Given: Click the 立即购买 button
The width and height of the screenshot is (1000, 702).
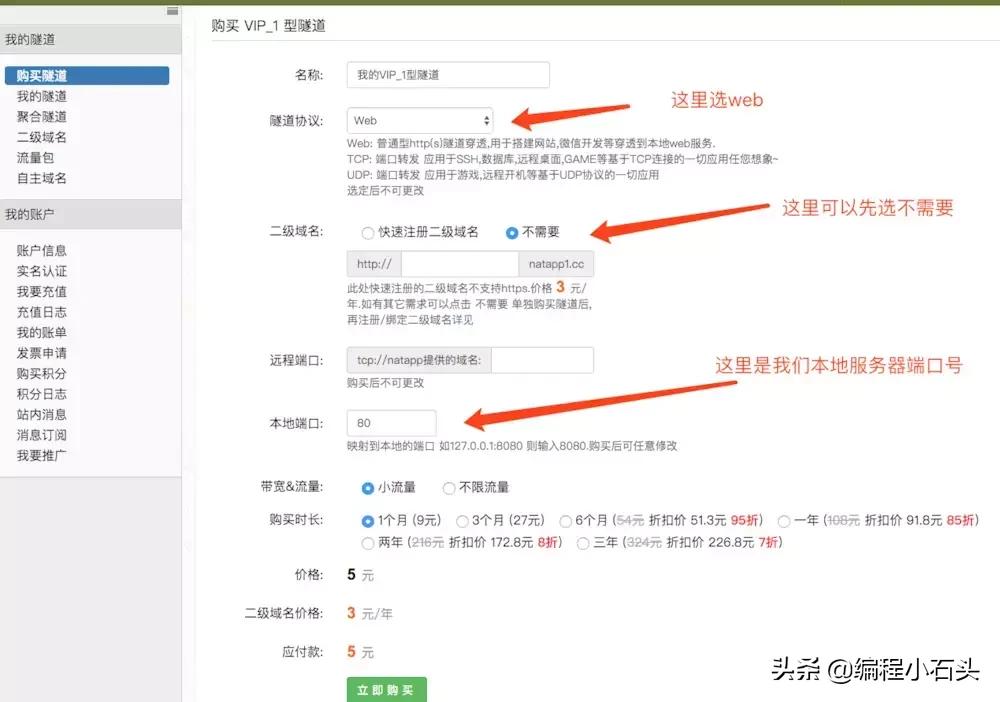Looking at the screenshot, I should click(386, 689).
